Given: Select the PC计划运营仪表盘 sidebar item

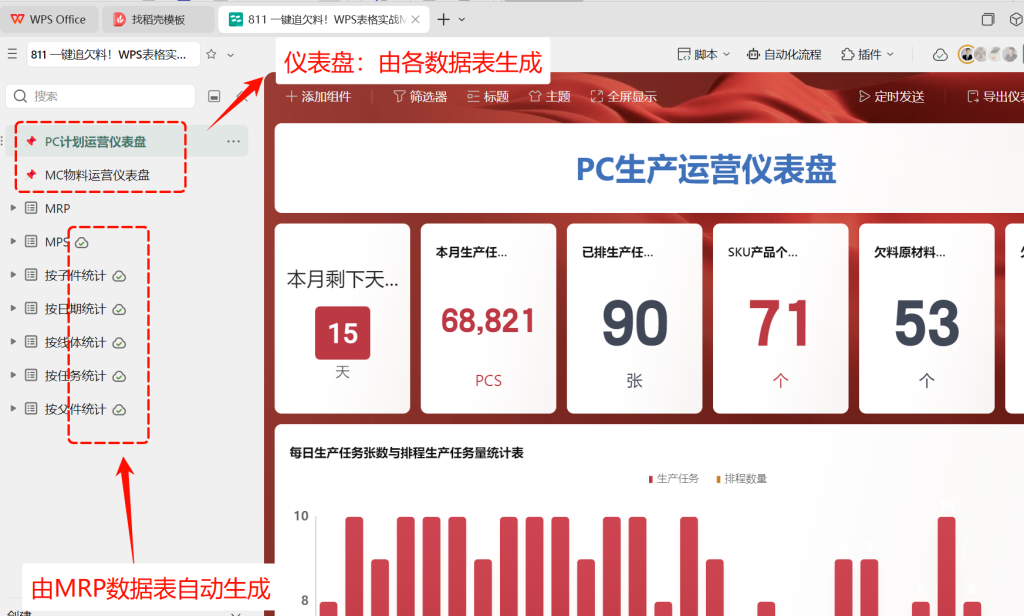Looking at the screenshot, I should pos(127,141).
